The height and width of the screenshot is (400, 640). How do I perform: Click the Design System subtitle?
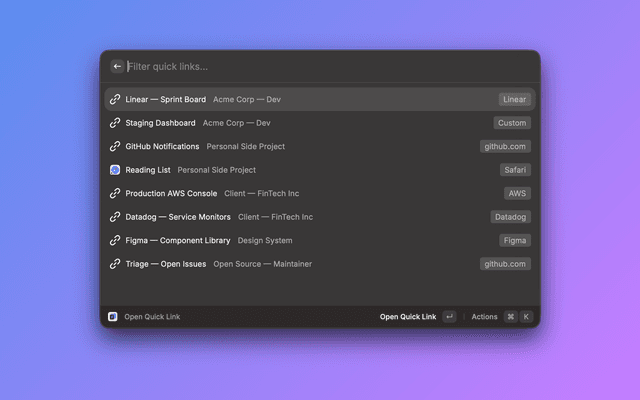point(264,240)
